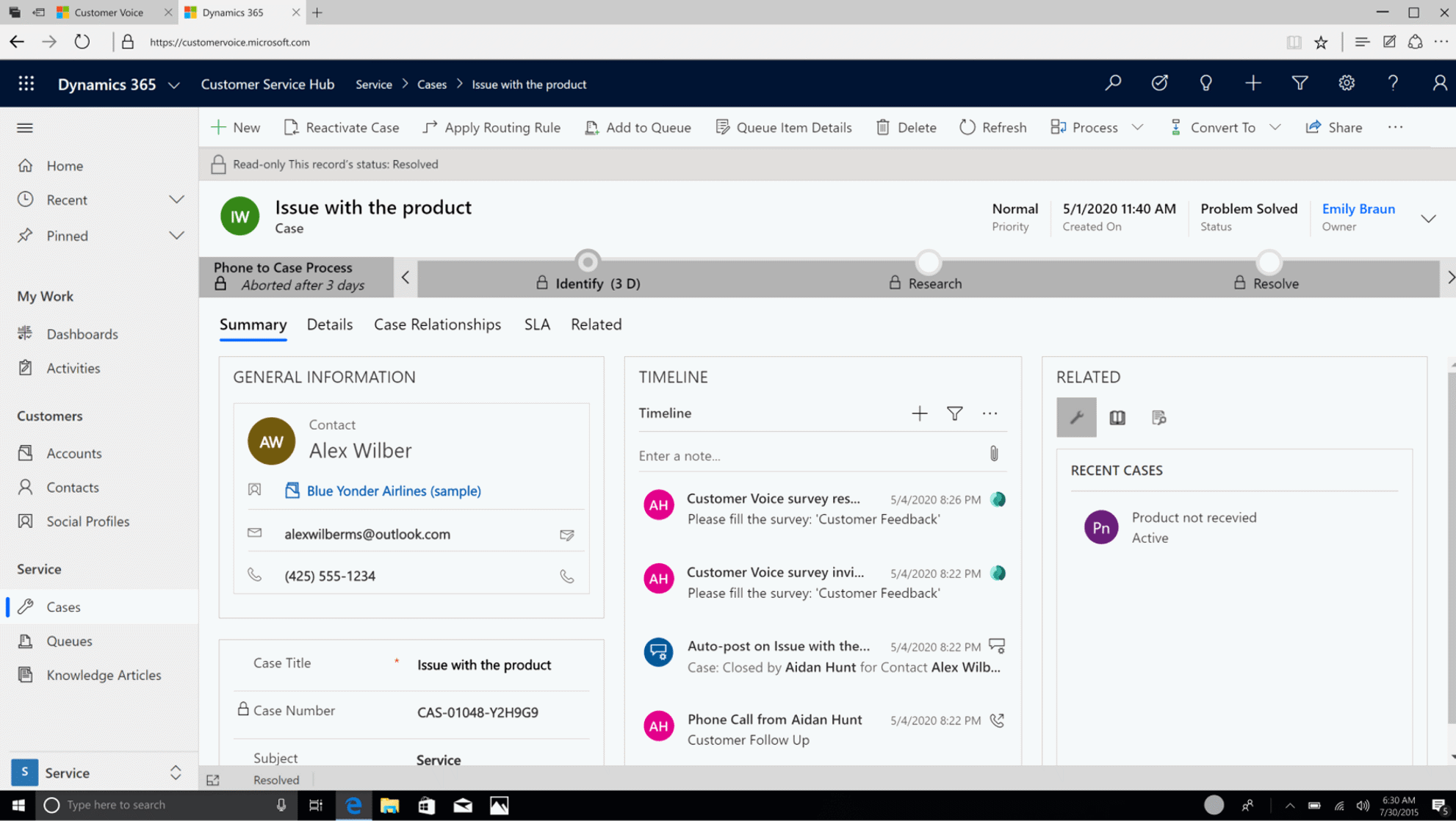
Task: Click the Windows search box in taskbar
Action: click(x=166, y=806)
